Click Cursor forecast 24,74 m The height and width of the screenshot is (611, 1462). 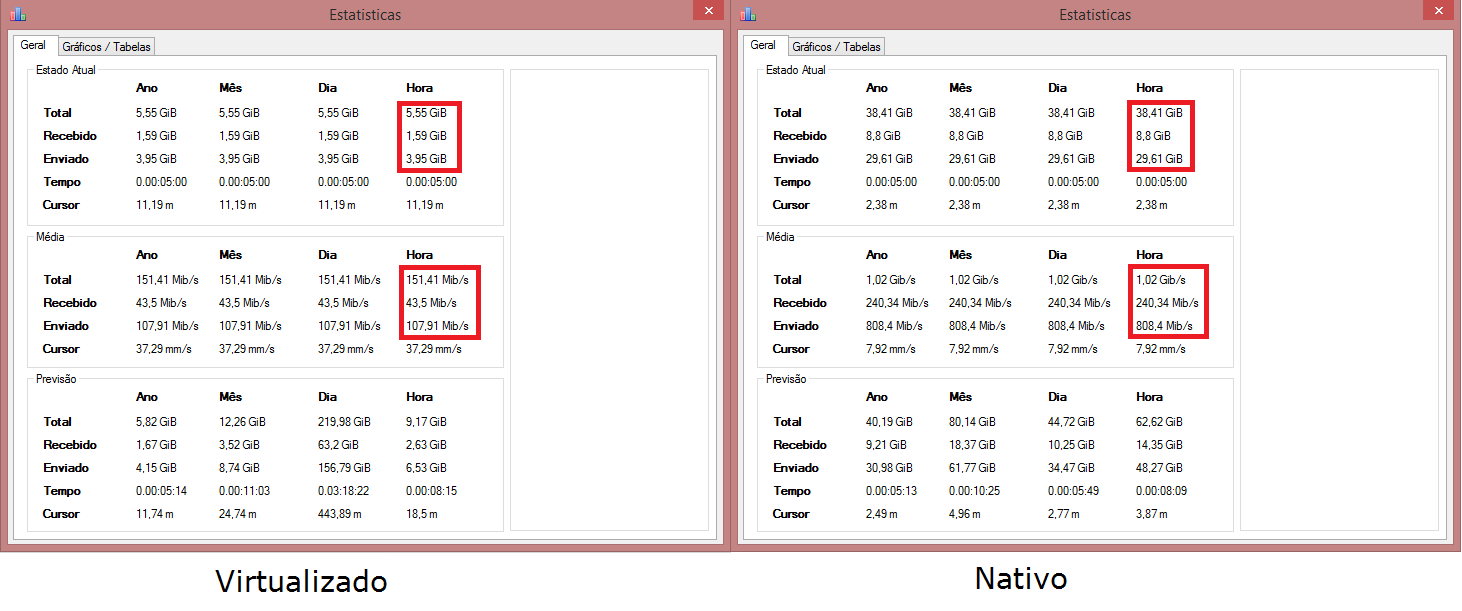point(238,514)
